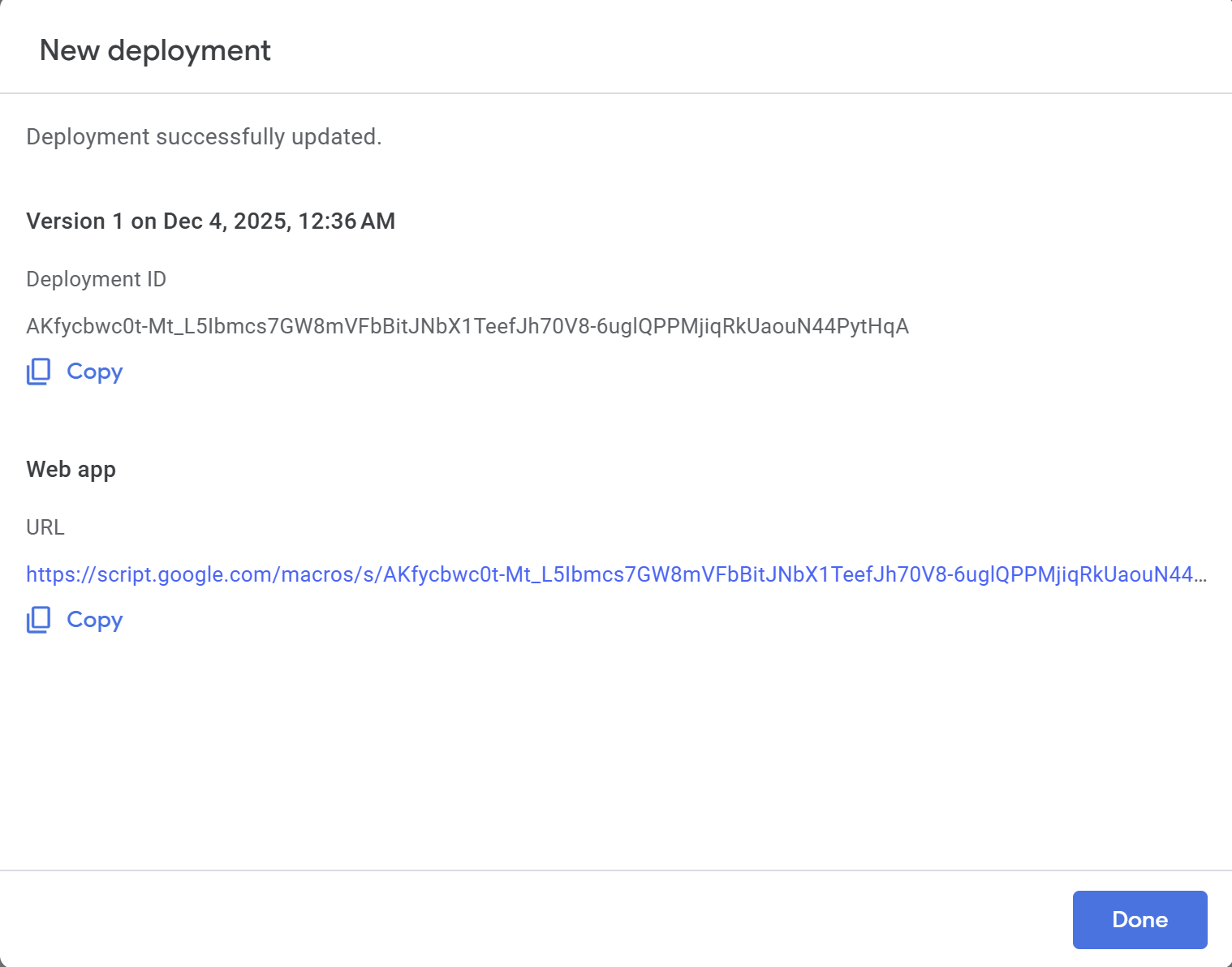Confirm the deployment with Done
This screenshot has height=967, width=1232.
point(1139,919)
